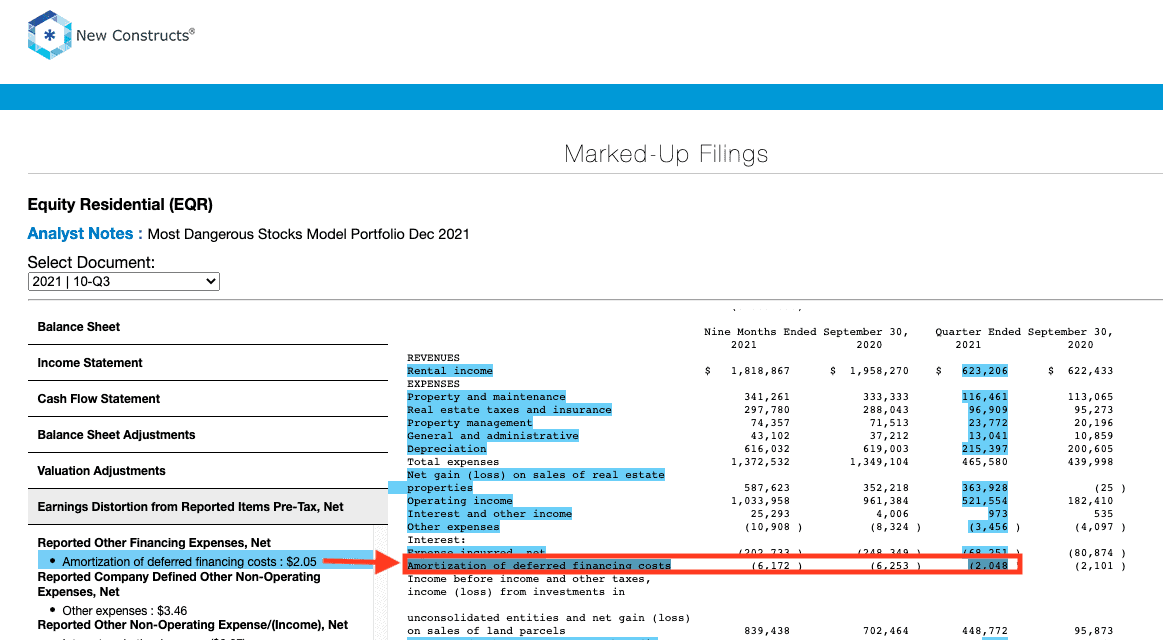Viewport: 1163px width, 640px height.
Task: Click the Analyst Notes link
Action: click(x=85, y=234)
